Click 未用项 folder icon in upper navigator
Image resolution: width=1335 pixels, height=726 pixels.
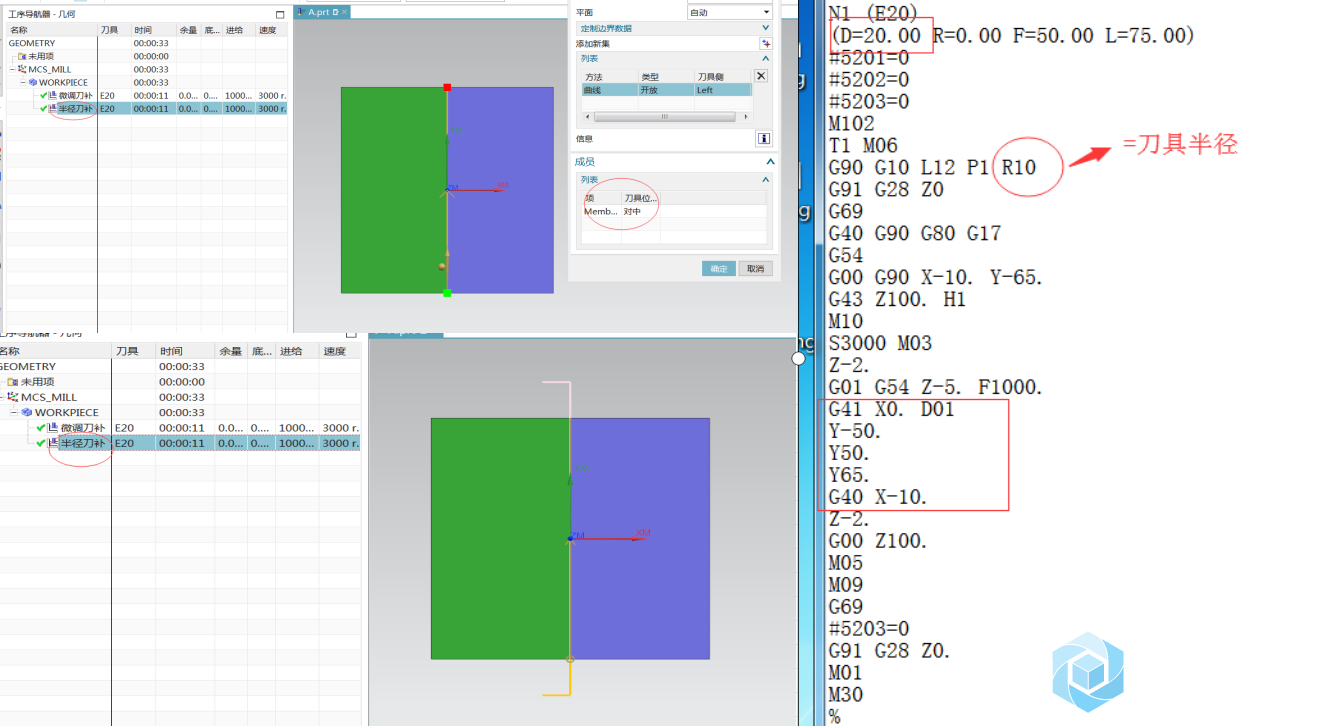point(22,56)
